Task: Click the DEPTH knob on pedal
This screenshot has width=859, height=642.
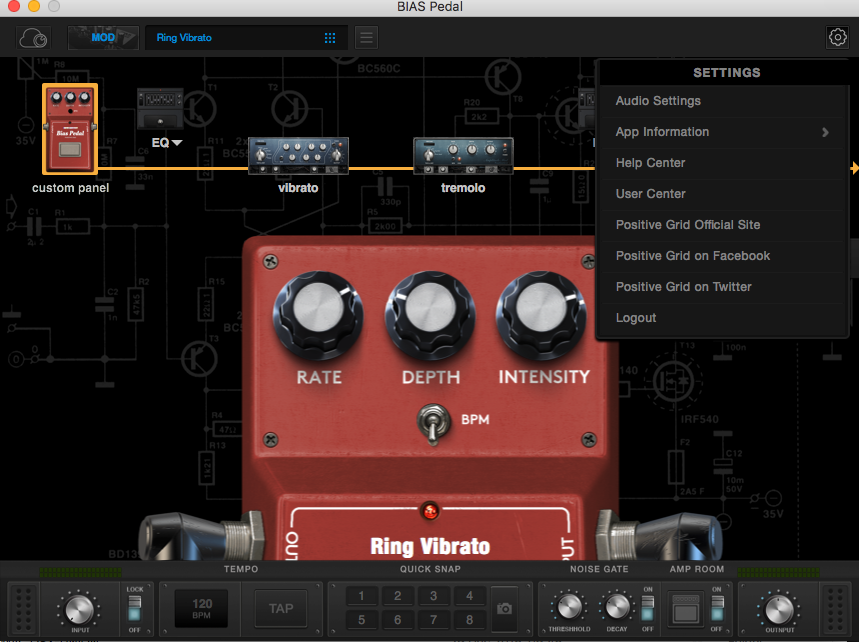Action: (x=430, y=314)
